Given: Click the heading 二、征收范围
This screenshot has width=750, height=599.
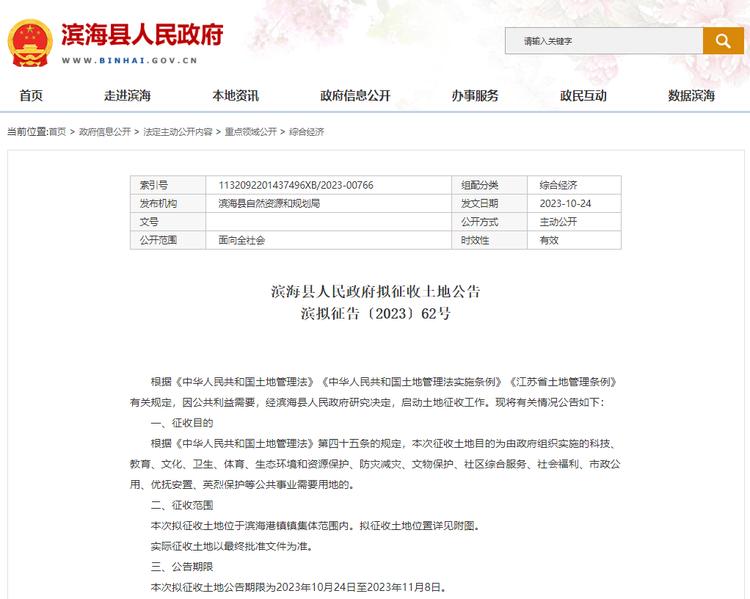Looking at the screenshot, I should tap(182, 505).
